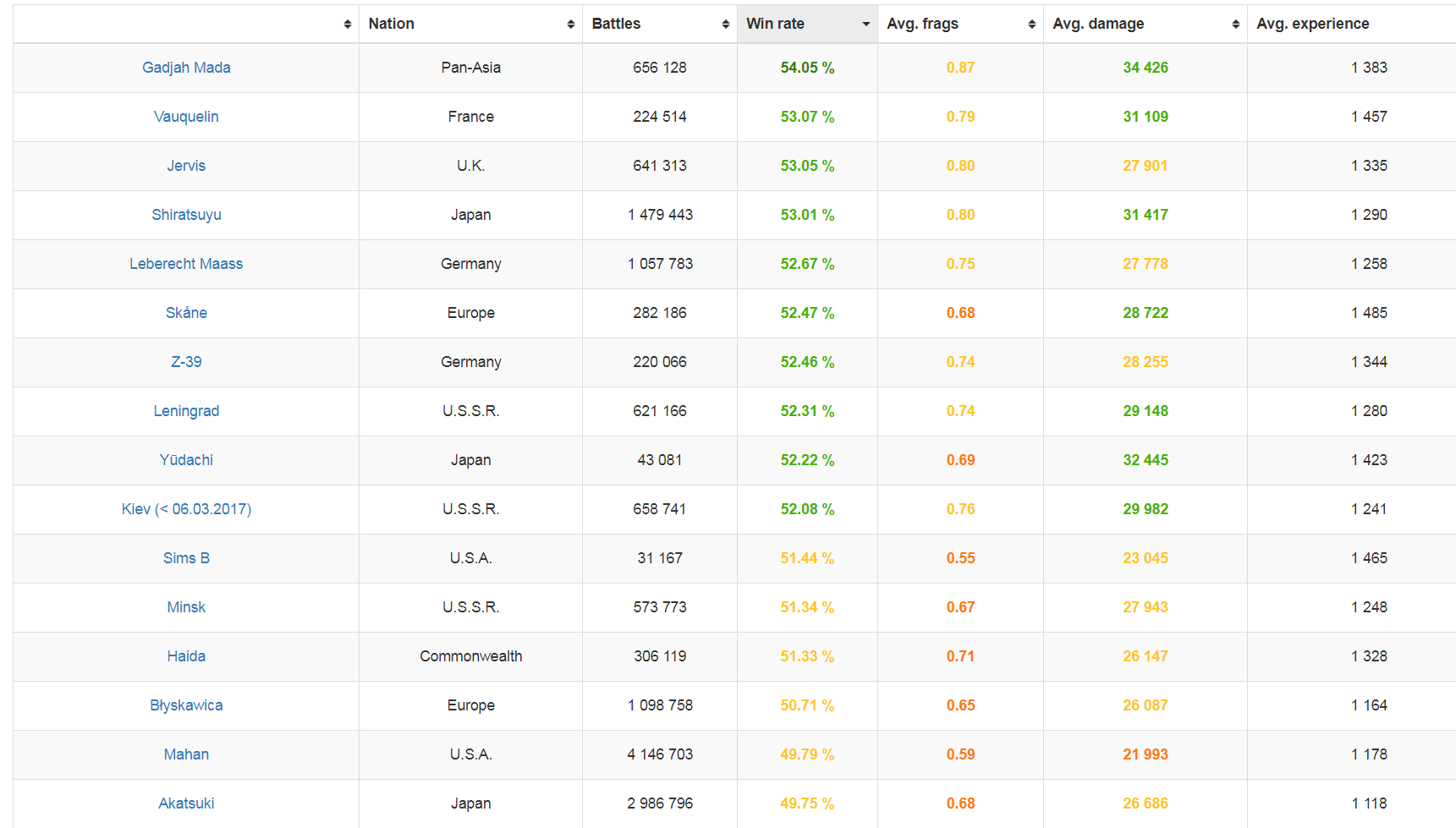
Task: Click sort arrows icon in Battles column
Action: point(725,25)
